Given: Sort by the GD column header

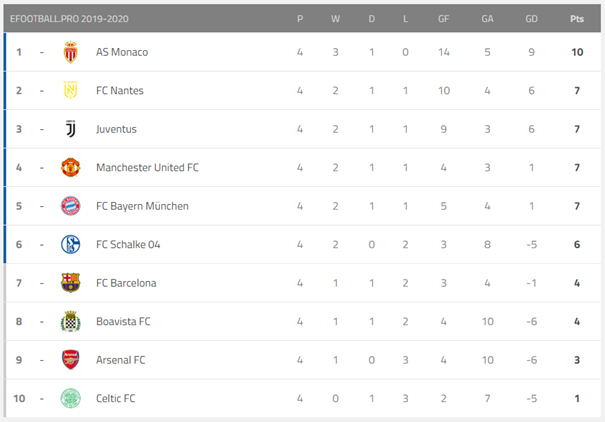Looking at the screenshot, I should click(531, 19).
